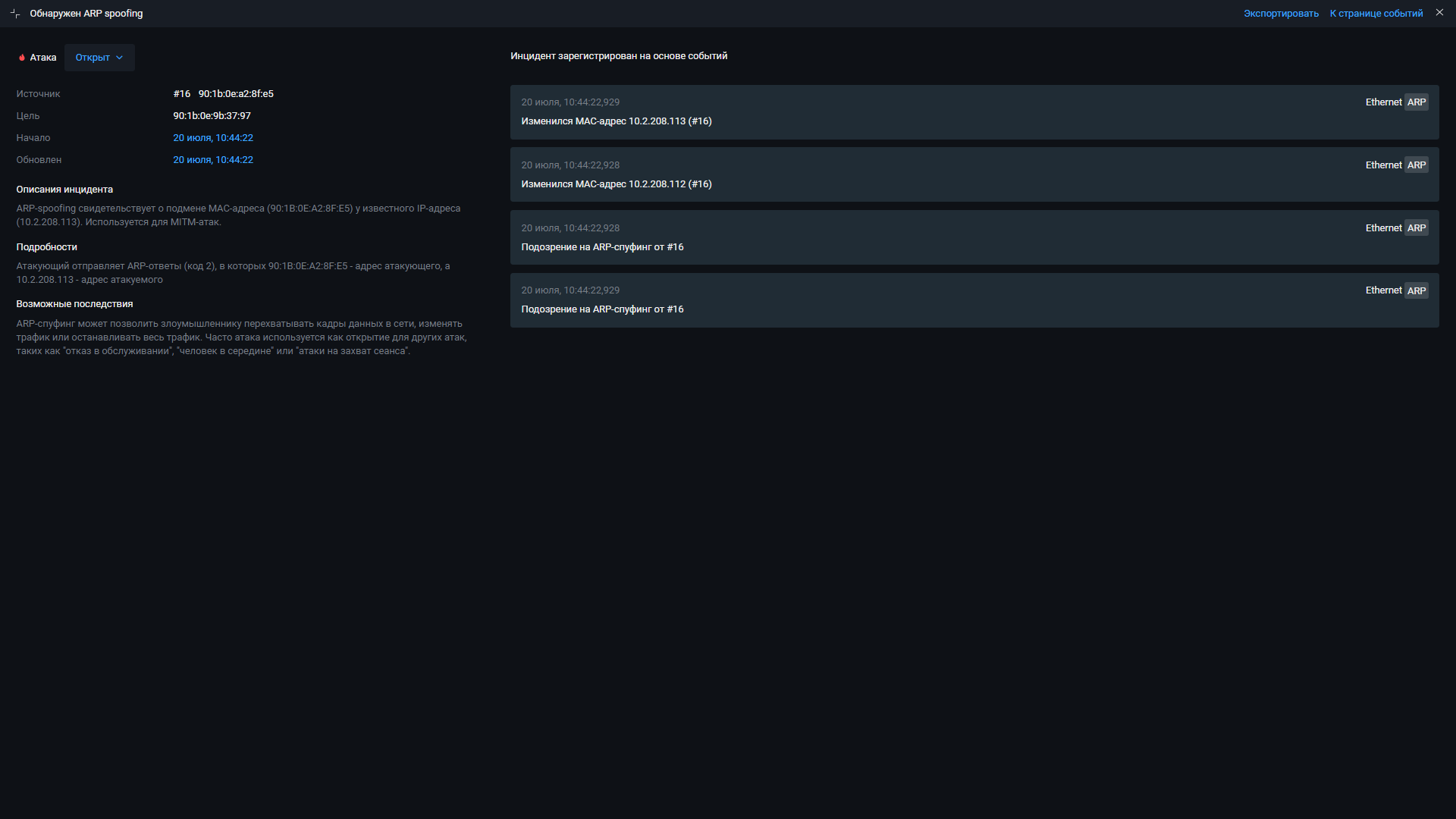Click the Экспортировать link
Image resolution: width=1456 pixels, height=819 pixels.
(x=1281, y=14)
